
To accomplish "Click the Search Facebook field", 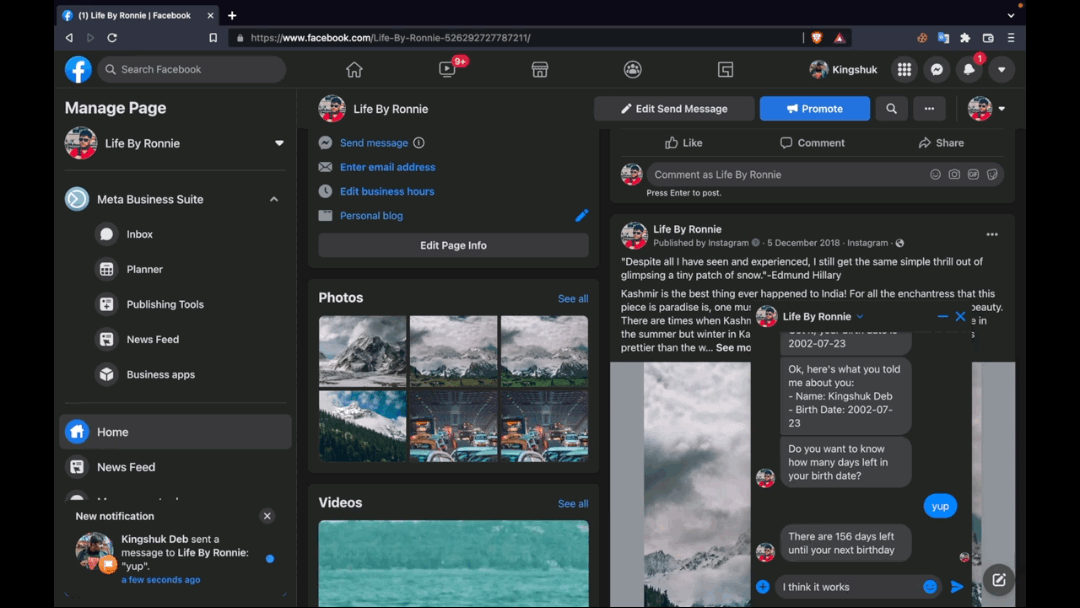I will click(191, 70).
